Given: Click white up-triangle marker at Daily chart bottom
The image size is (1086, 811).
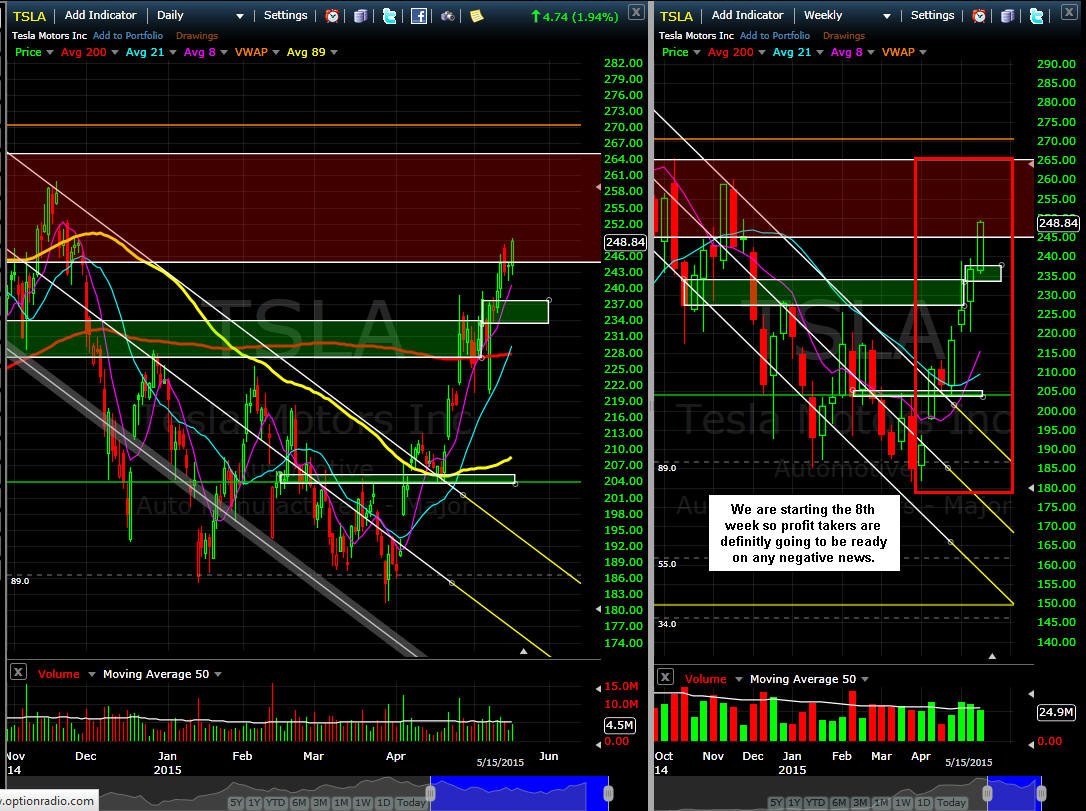Looking at the screenshot, I should (x=524, y=651).
